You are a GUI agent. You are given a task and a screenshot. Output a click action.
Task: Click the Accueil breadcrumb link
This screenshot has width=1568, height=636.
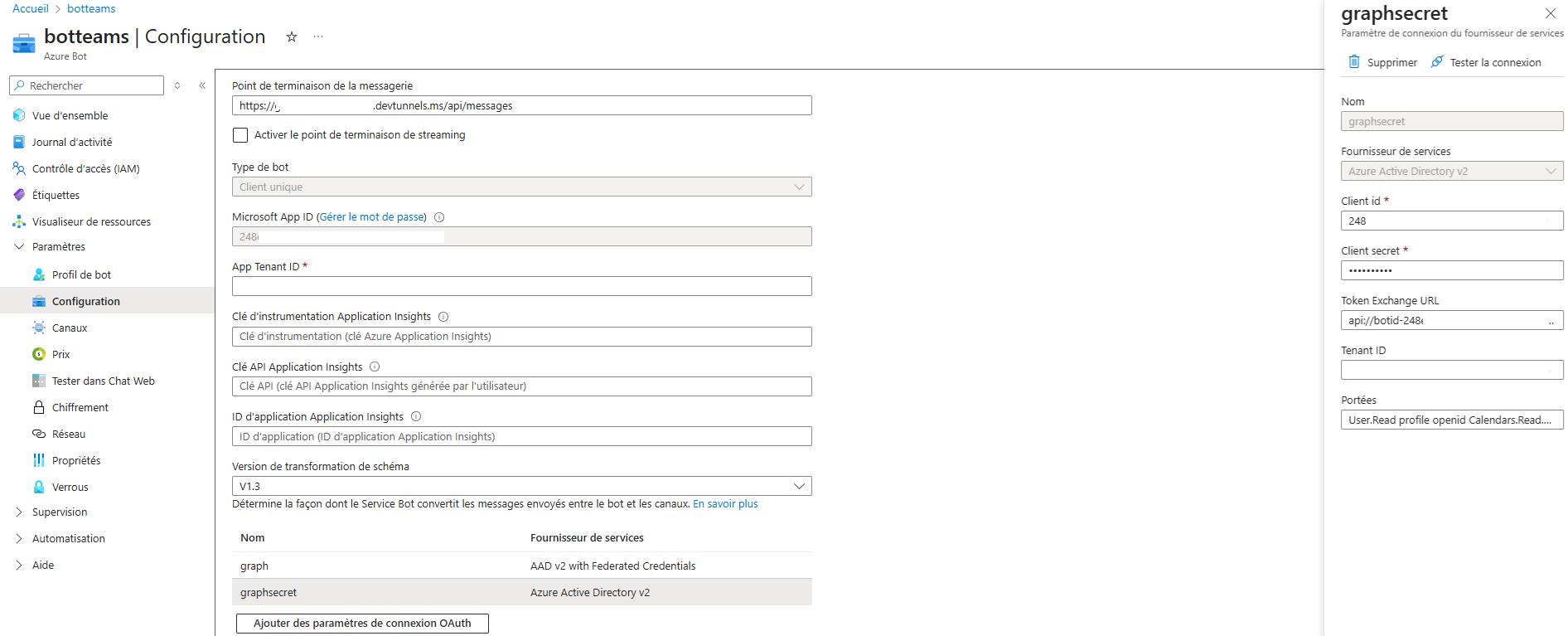click(x=31, y=8)
